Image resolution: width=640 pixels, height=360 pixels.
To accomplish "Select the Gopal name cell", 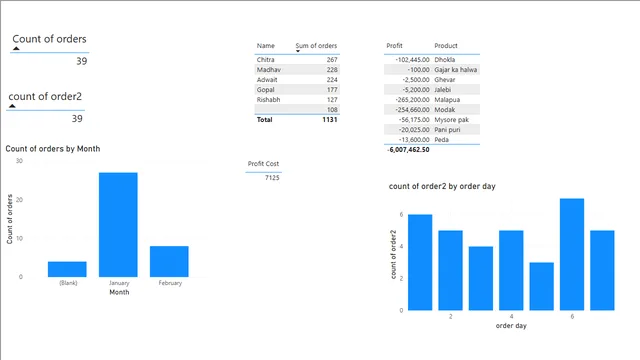I will point(265,90).
